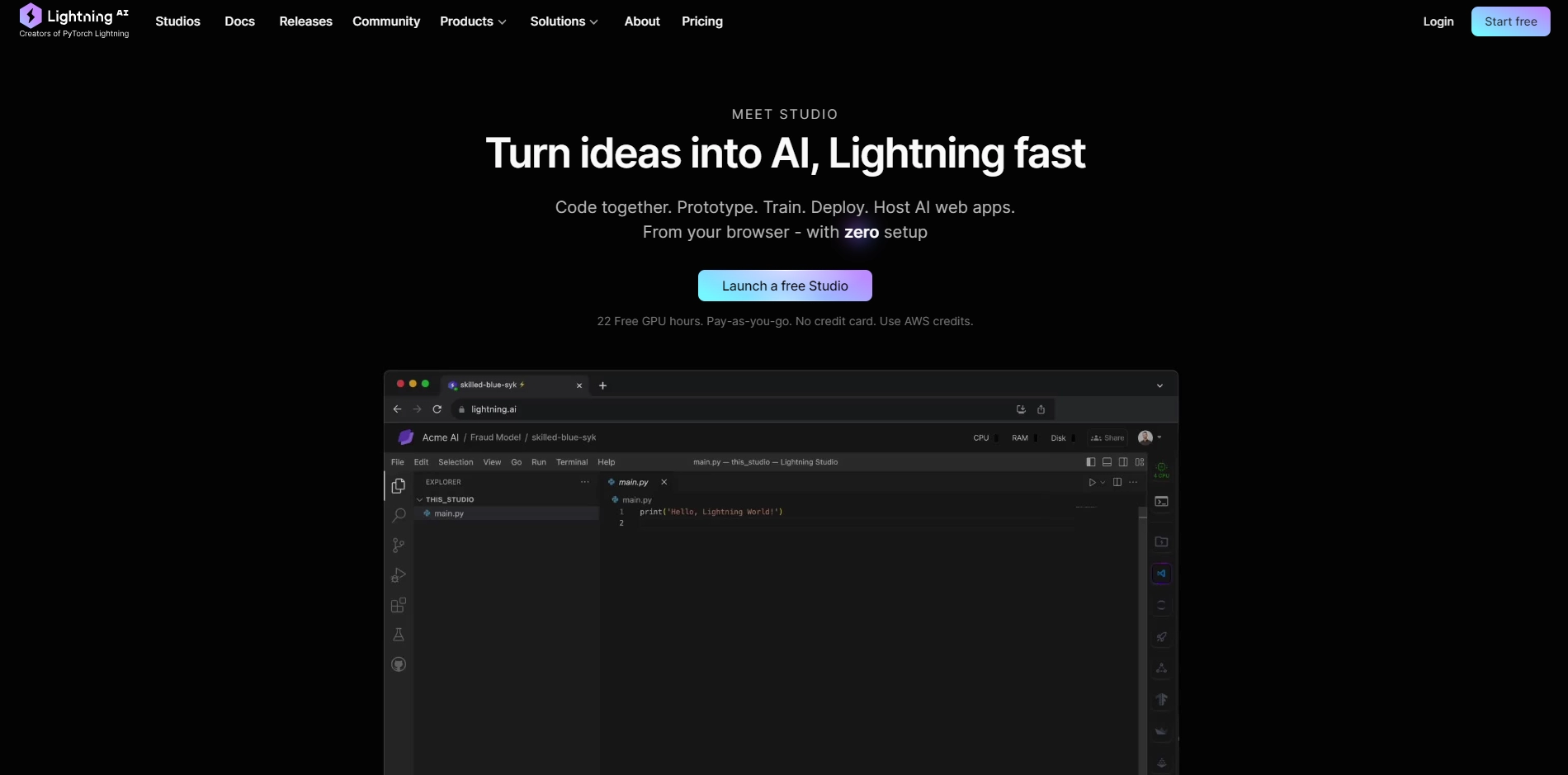Toggle bottom panel layout icon
1568x775 pixels.
tap(1107, 462)
